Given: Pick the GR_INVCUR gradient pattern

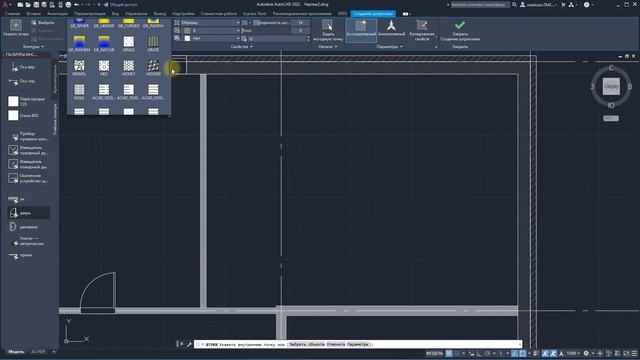Looking at the screenshot, I should tap(104, 43).
